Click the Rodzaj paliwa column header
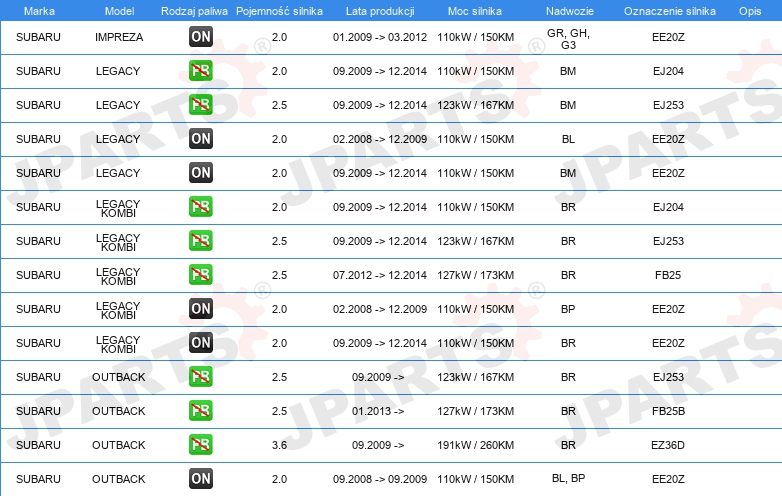The width and height of the screenshot is (782, 496). click(x=194, y=11)
